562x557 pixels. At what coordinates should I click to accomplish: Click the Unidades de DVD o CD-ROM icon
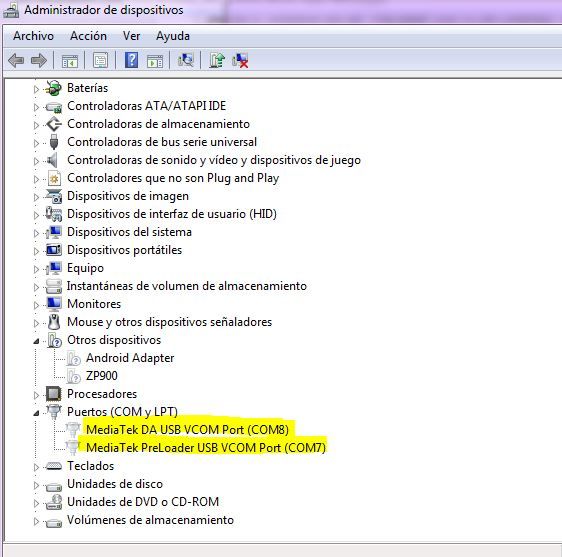(54, 502)
